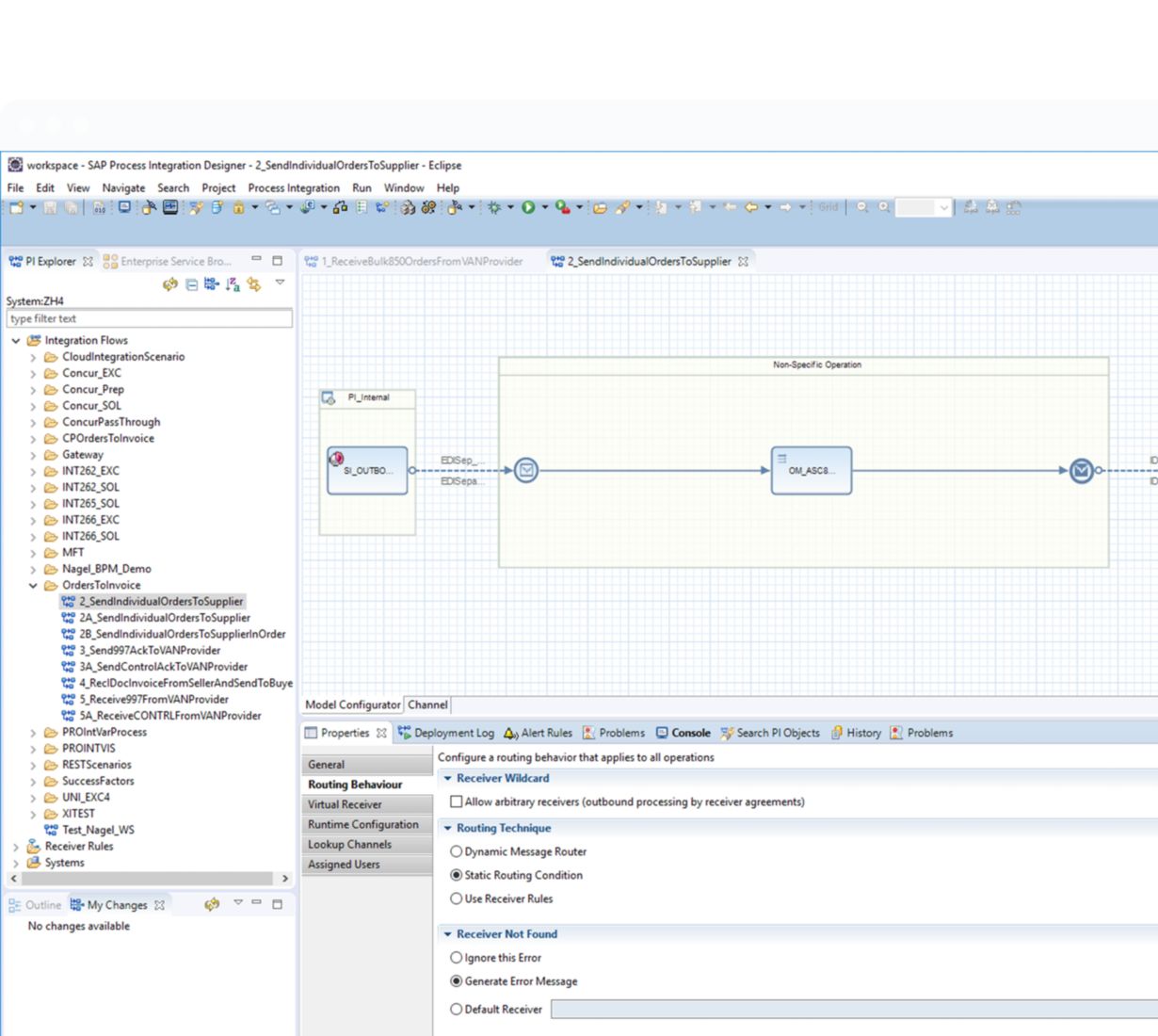
Task: Close the Properties view tab
Action: pyautogui.click(x=381, y=733)
